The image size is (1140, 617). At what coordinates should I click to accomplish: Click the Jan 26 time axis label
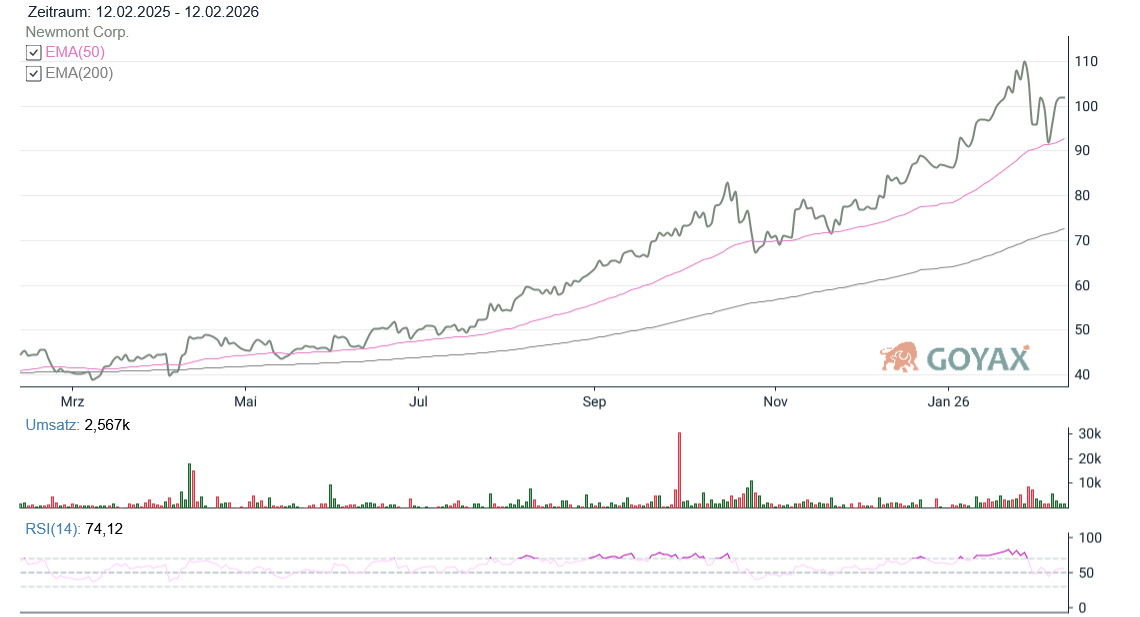pos(948,402)
